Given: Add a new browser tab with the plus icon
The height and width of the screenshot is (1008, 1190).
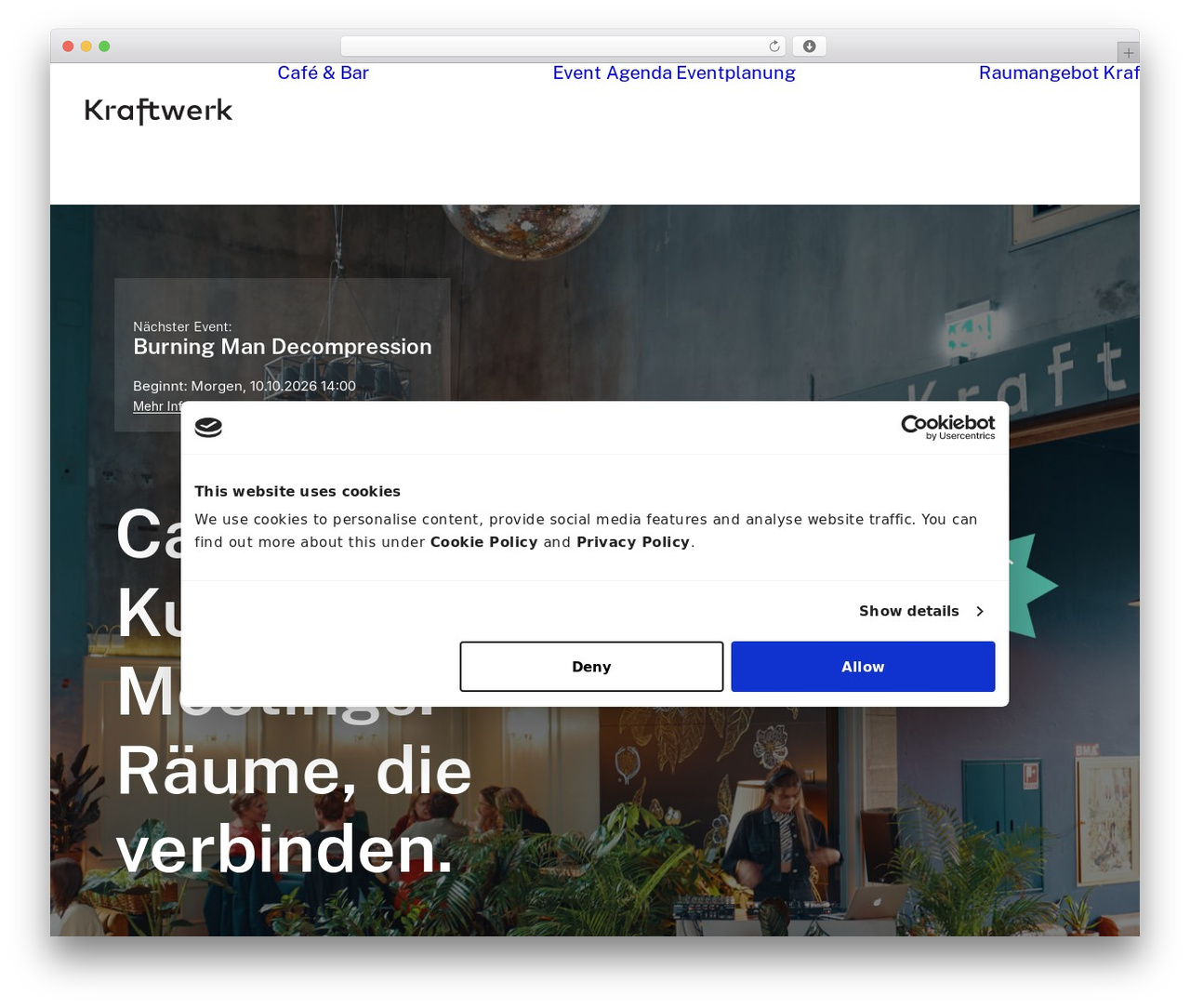Looking at the screenshot, I should tap(1129, 53).
